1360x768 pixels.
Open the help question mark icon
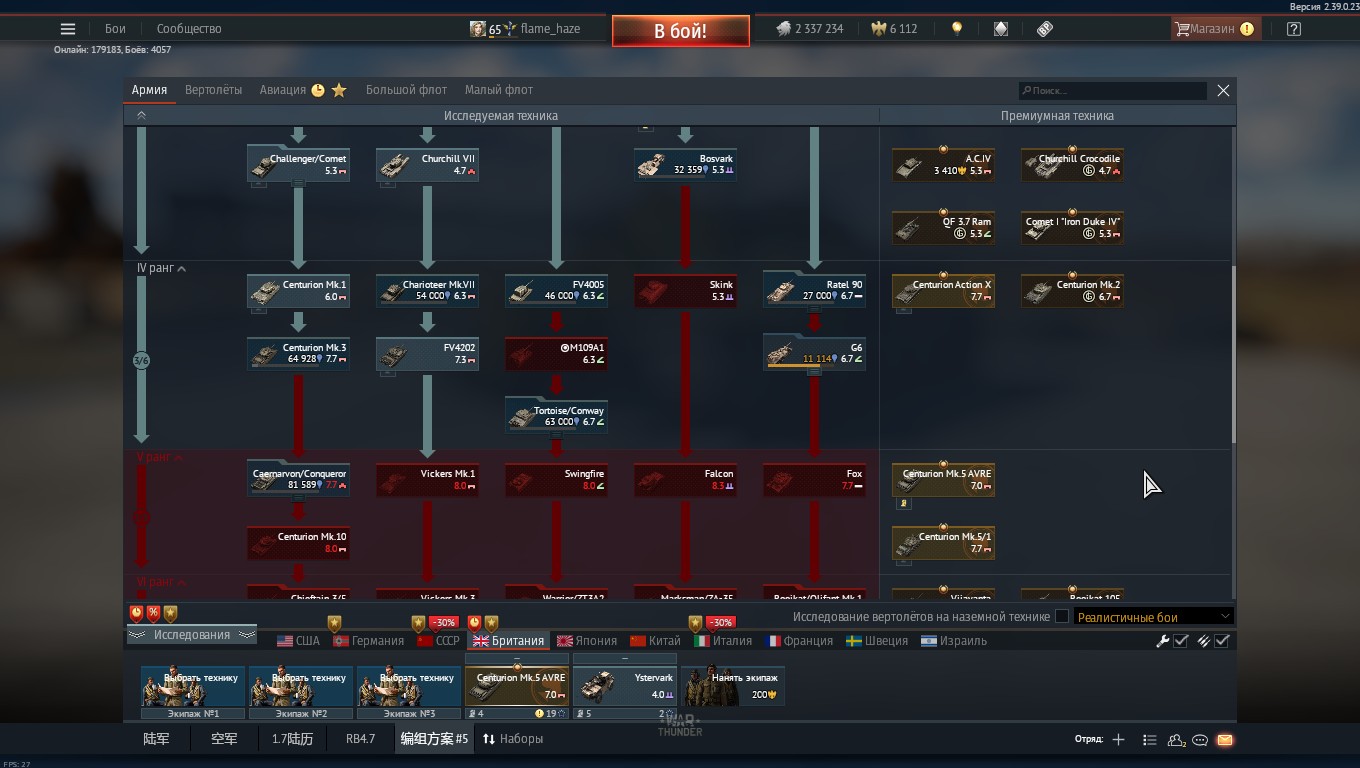[x=1294, y=29]
